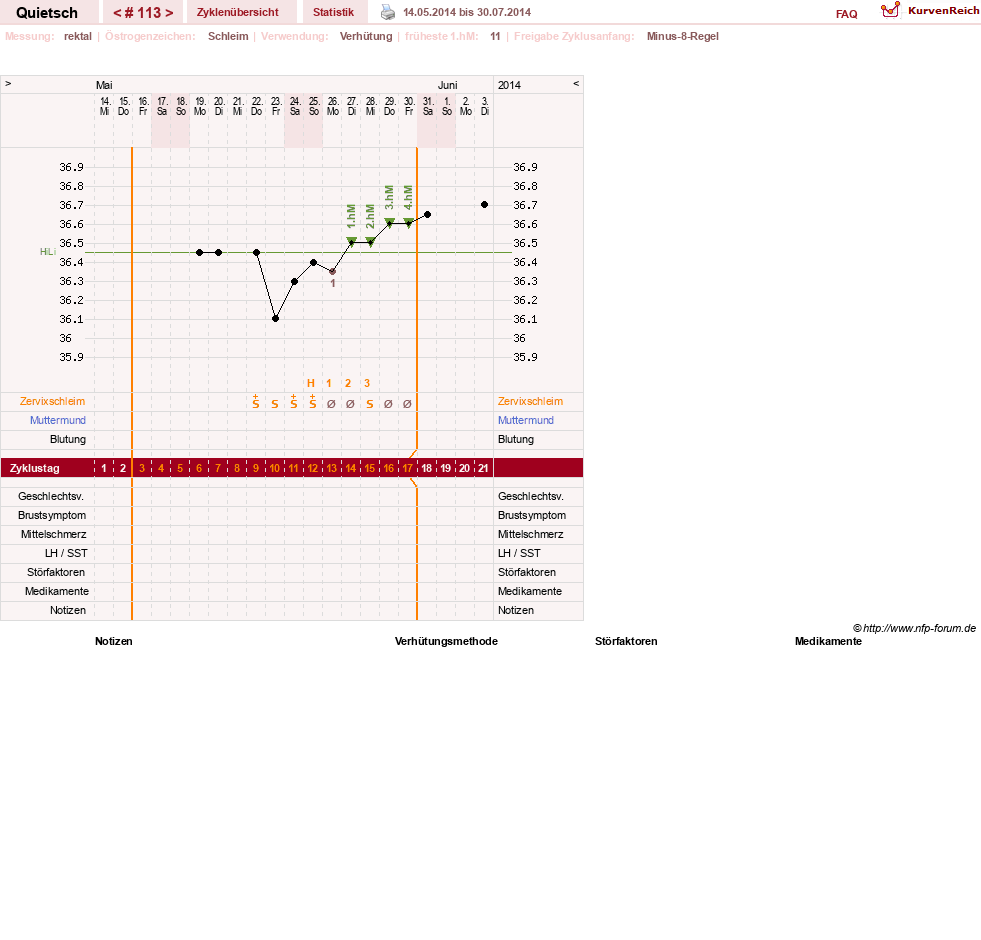The width and height of the screenshot is (981, 940).
Task: Open the Zyklenübersicht tab
Action: pos(238,13)
